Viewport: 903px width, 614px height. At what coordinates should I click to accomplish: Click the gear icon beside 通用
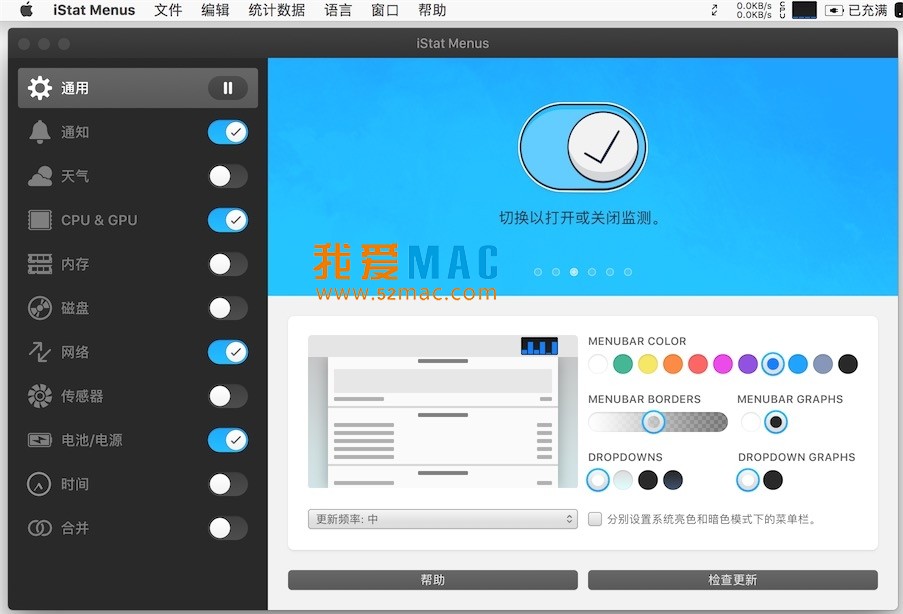click(x=40, y=88)
